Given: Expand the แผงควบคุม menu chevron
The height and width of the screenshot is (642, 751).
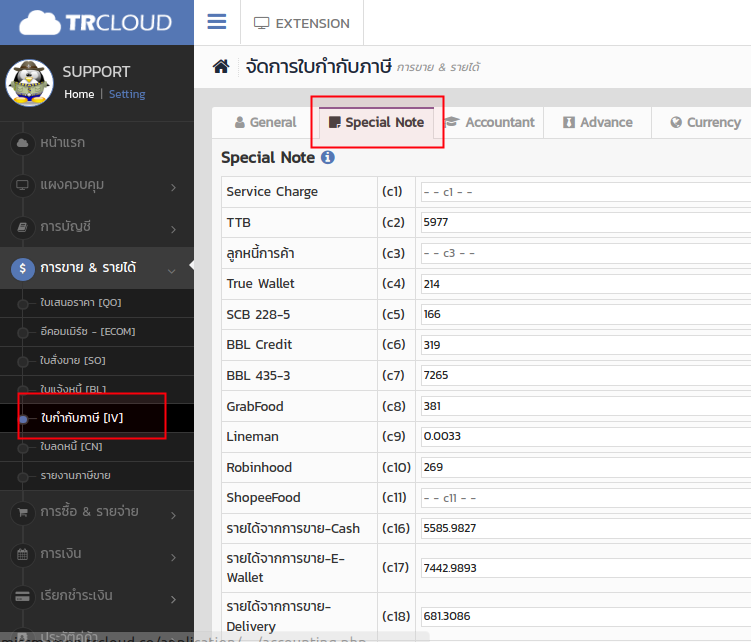Looking at the screenshot, I should (173, 187).
